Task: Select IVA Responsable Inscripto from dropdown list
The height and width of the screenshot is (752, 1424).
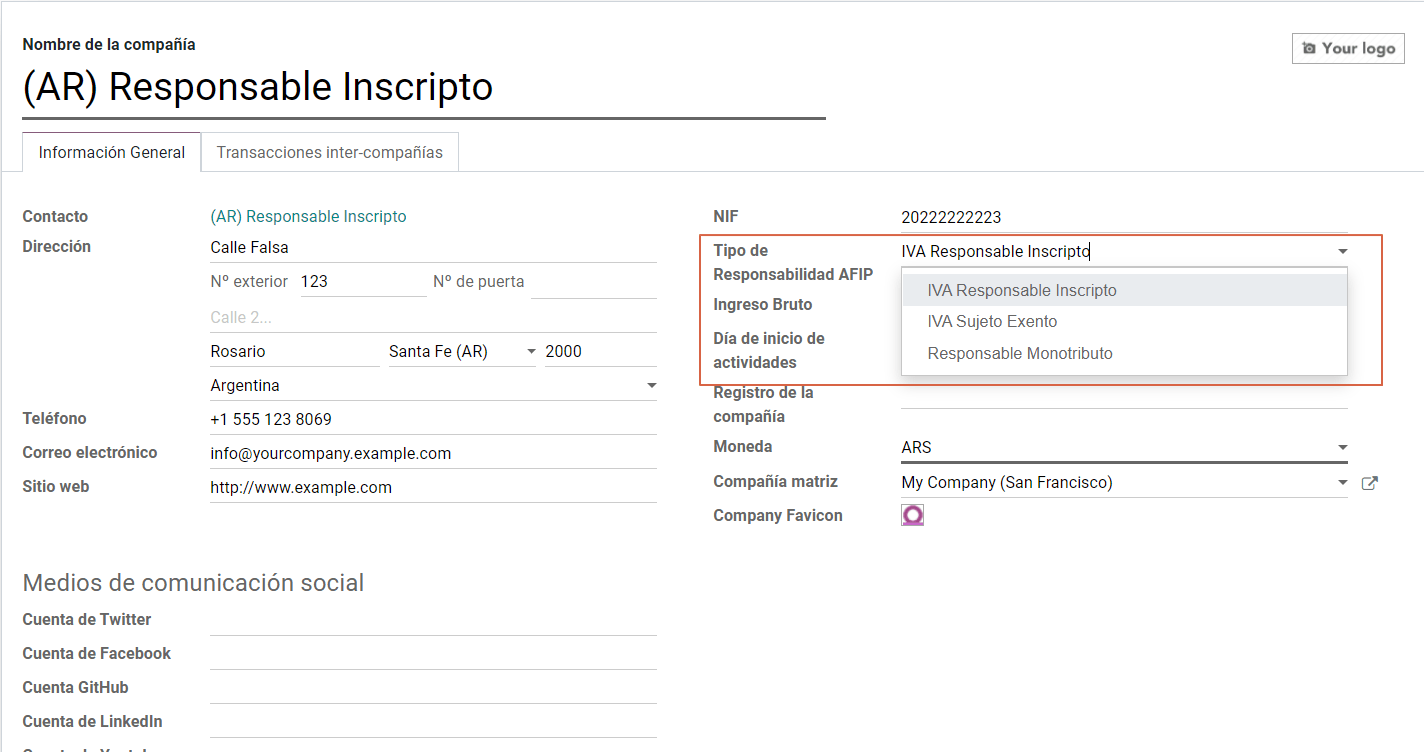Action: pos(1021,291)
